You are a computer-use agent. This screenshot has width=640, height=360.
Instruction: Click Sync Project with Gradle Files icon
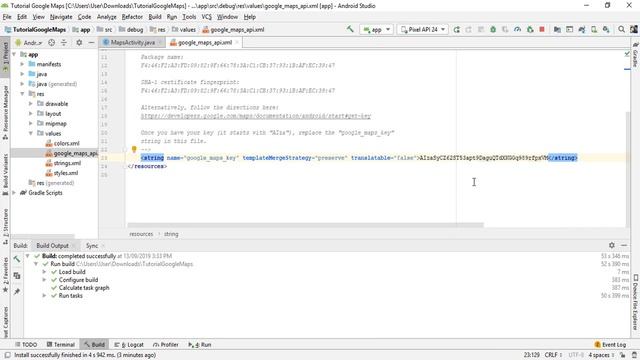tap(582, 29)
